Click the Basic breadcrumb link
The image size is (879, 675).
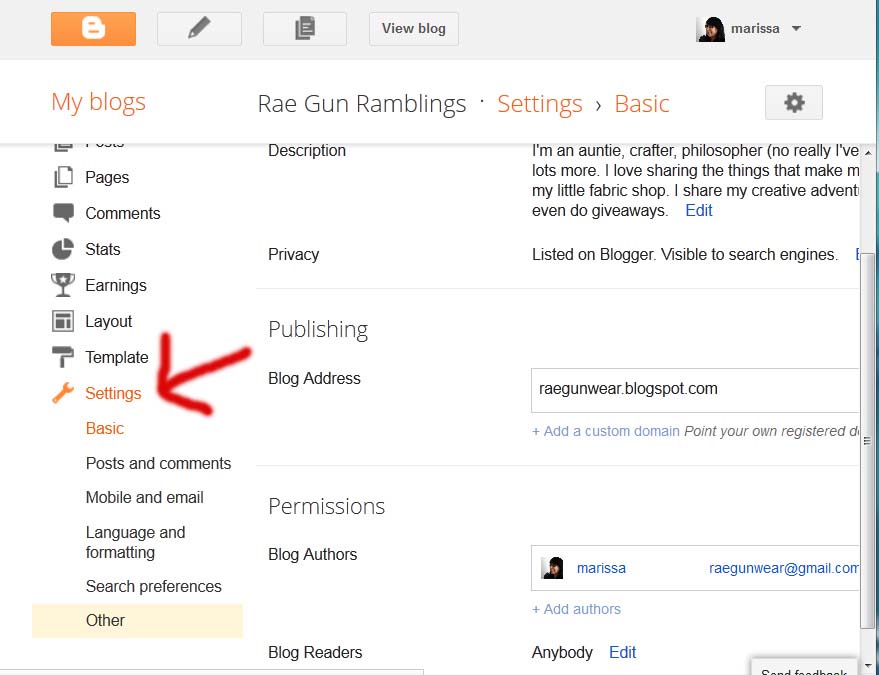[642, 104]
